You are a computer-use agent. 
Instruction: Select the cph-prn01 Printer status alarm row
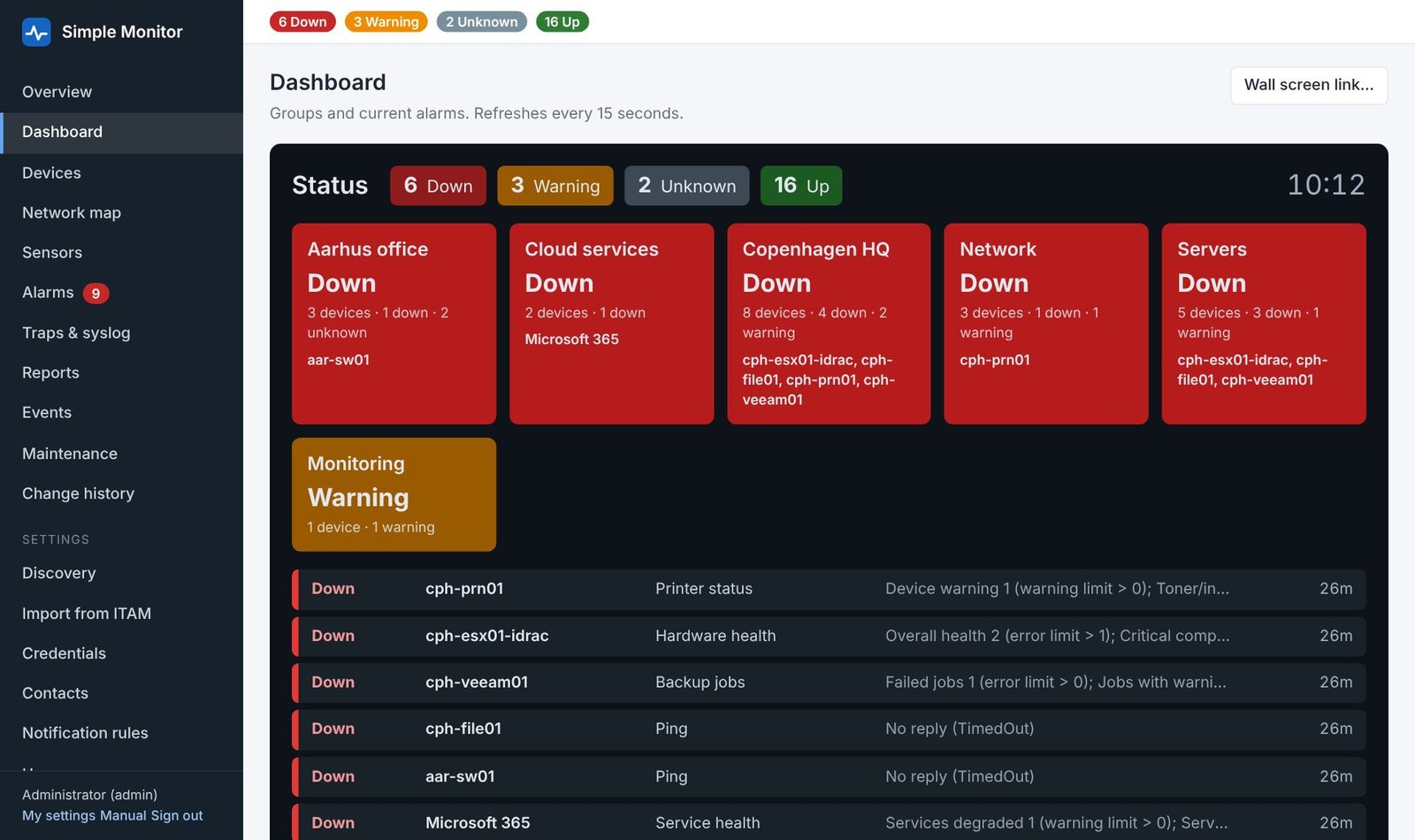click(x=829, y=589)
